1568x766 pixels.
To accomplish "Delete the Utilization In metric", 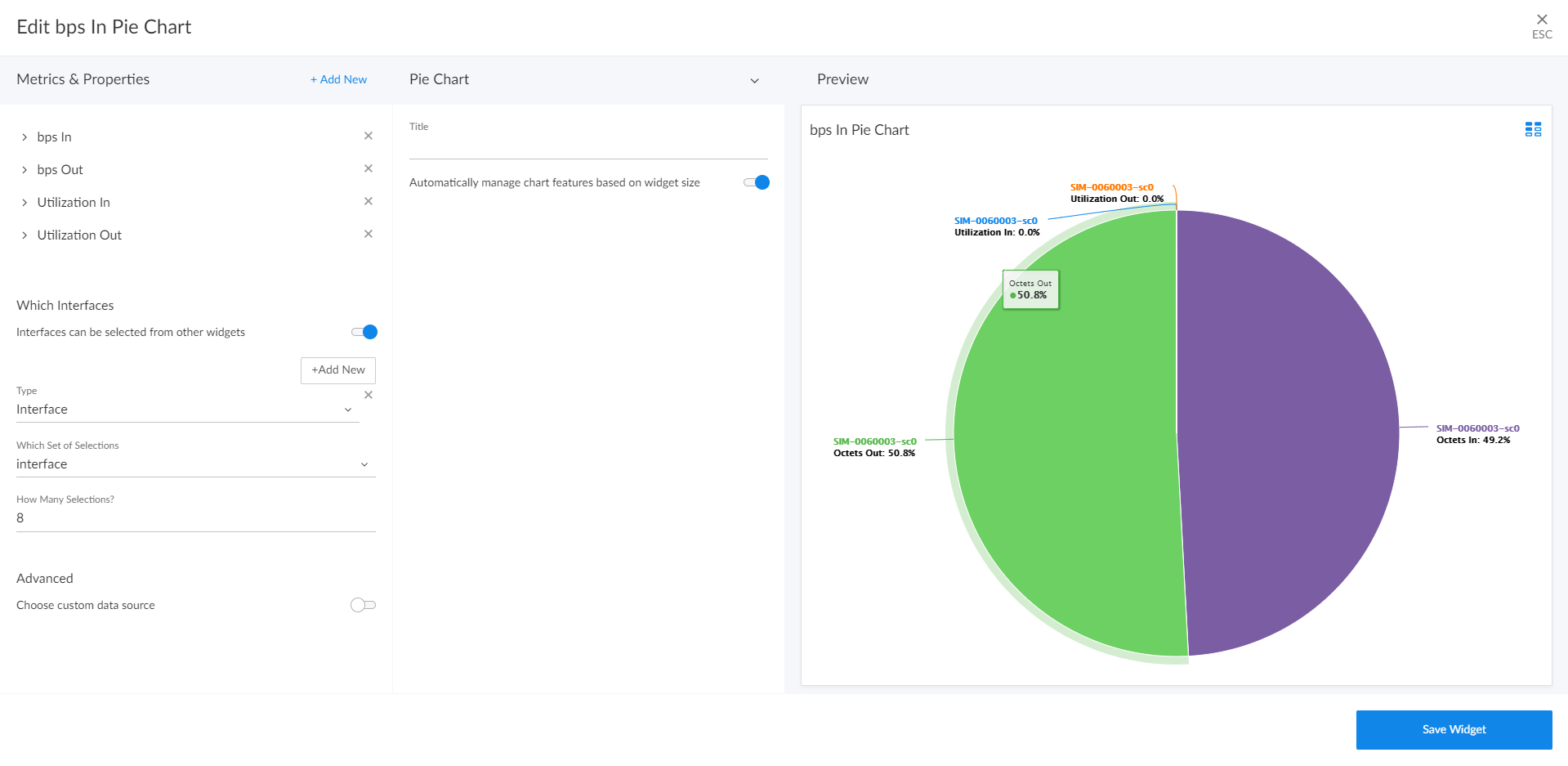I will tap(368, 201).
